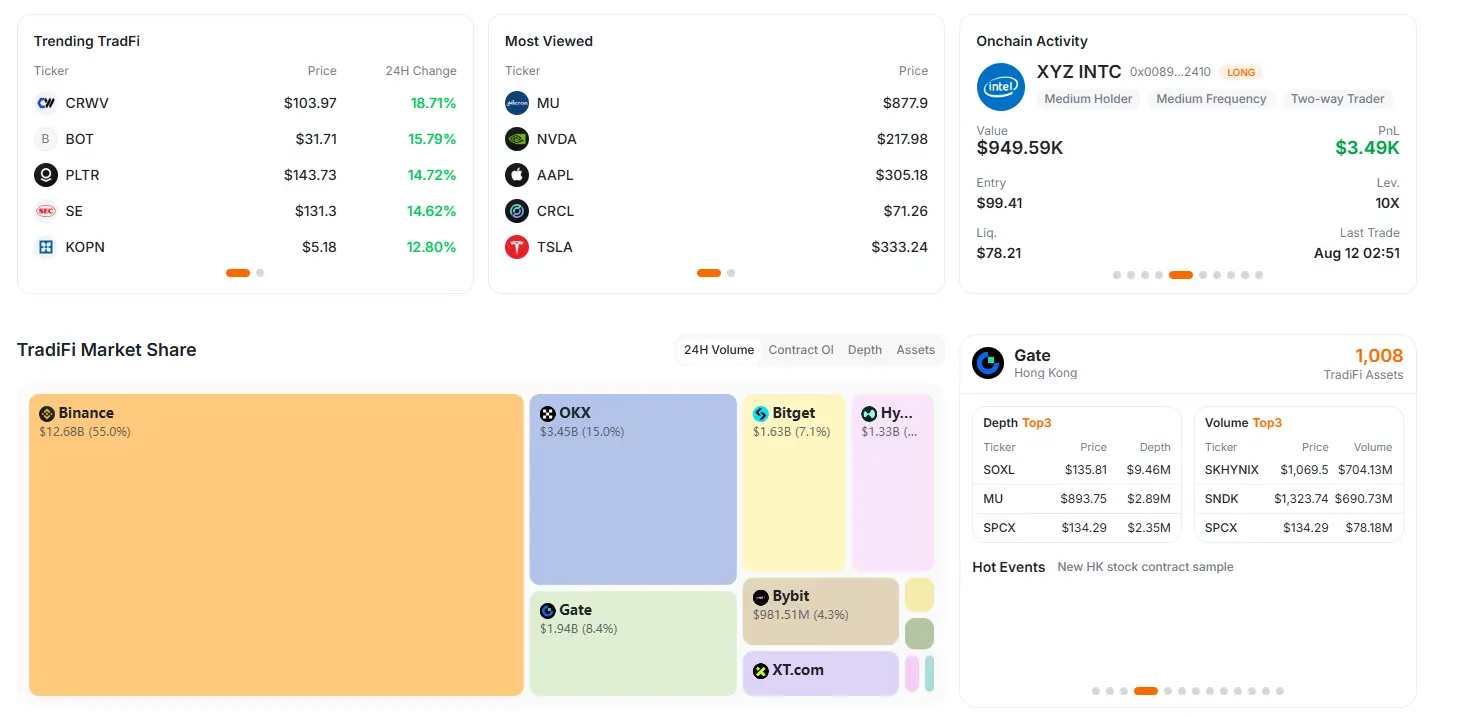
Task: Click the PLTR ticker logo icon
Action: point(46,175)
